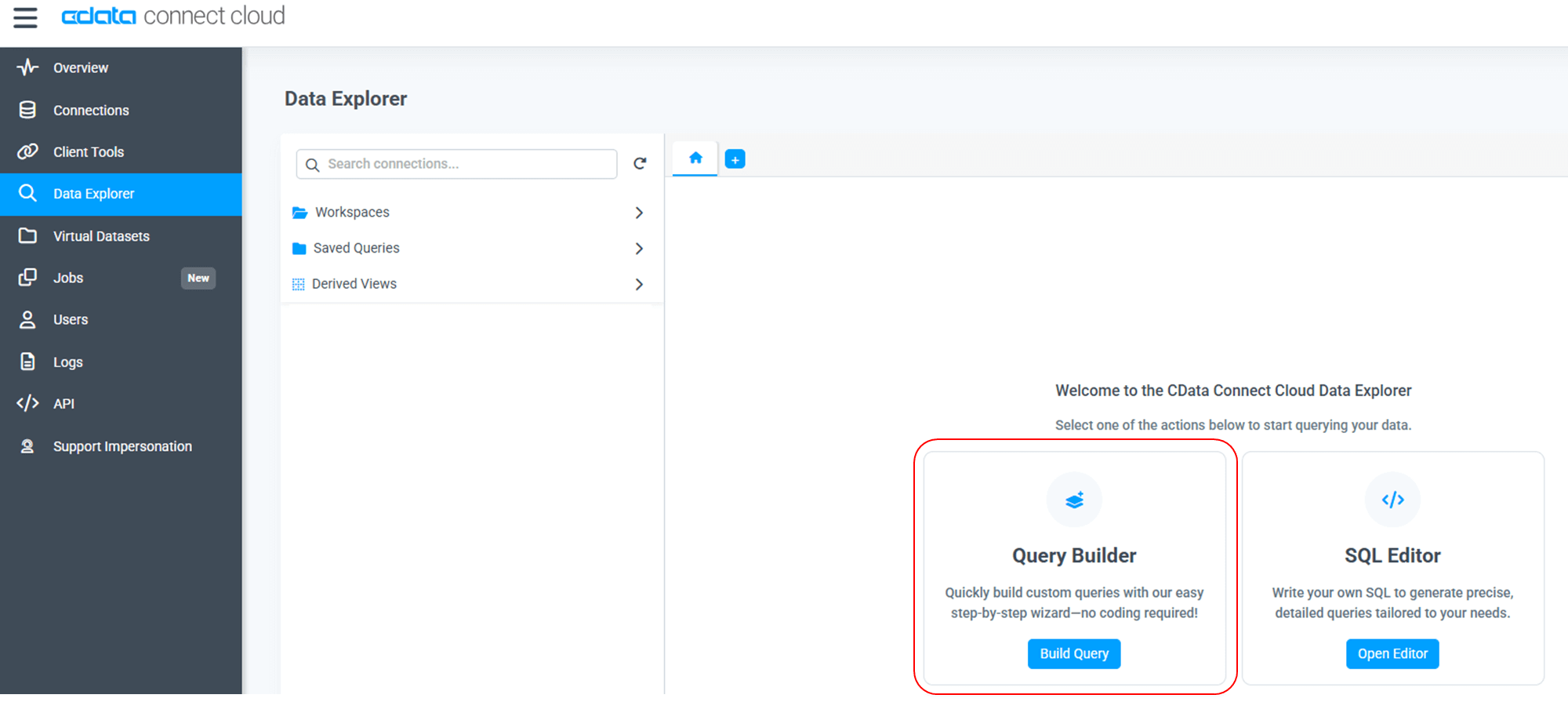This screenshot has height=702, width=1568.
Task: Go to Overview in the sidebar
Action: [x=121, y=68]
